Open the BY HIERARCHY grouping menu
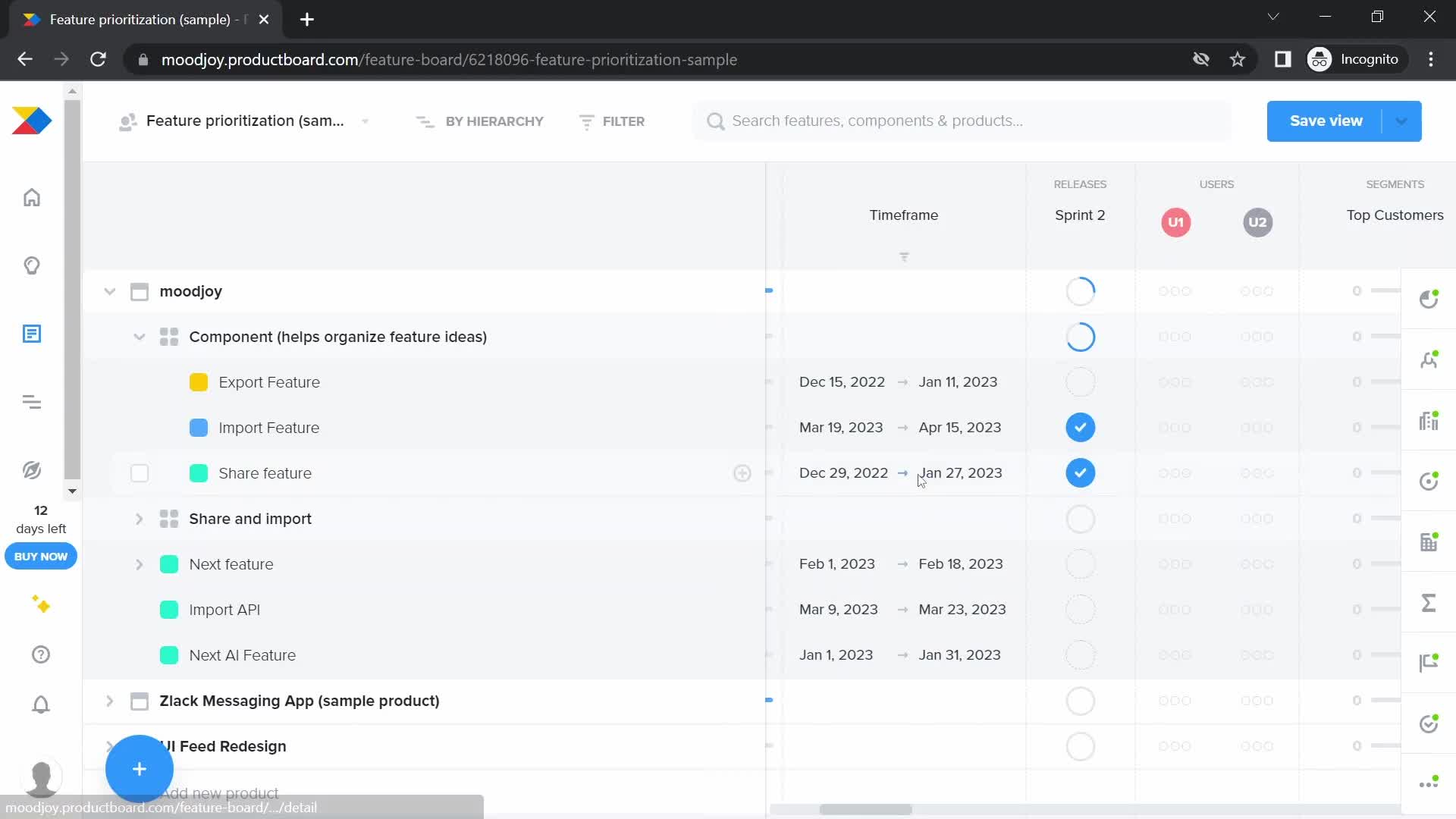 (480, 121)
